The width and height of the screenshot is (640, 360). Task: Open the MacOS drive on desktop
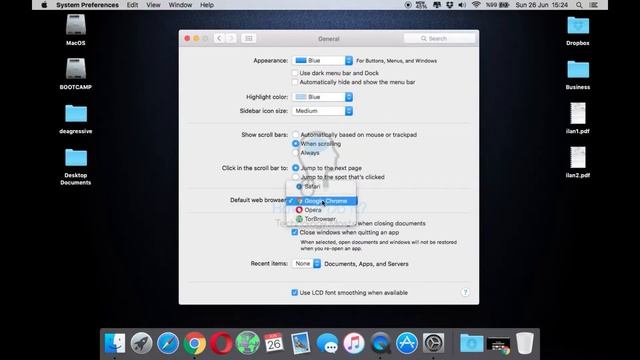(x=76, y=30)
